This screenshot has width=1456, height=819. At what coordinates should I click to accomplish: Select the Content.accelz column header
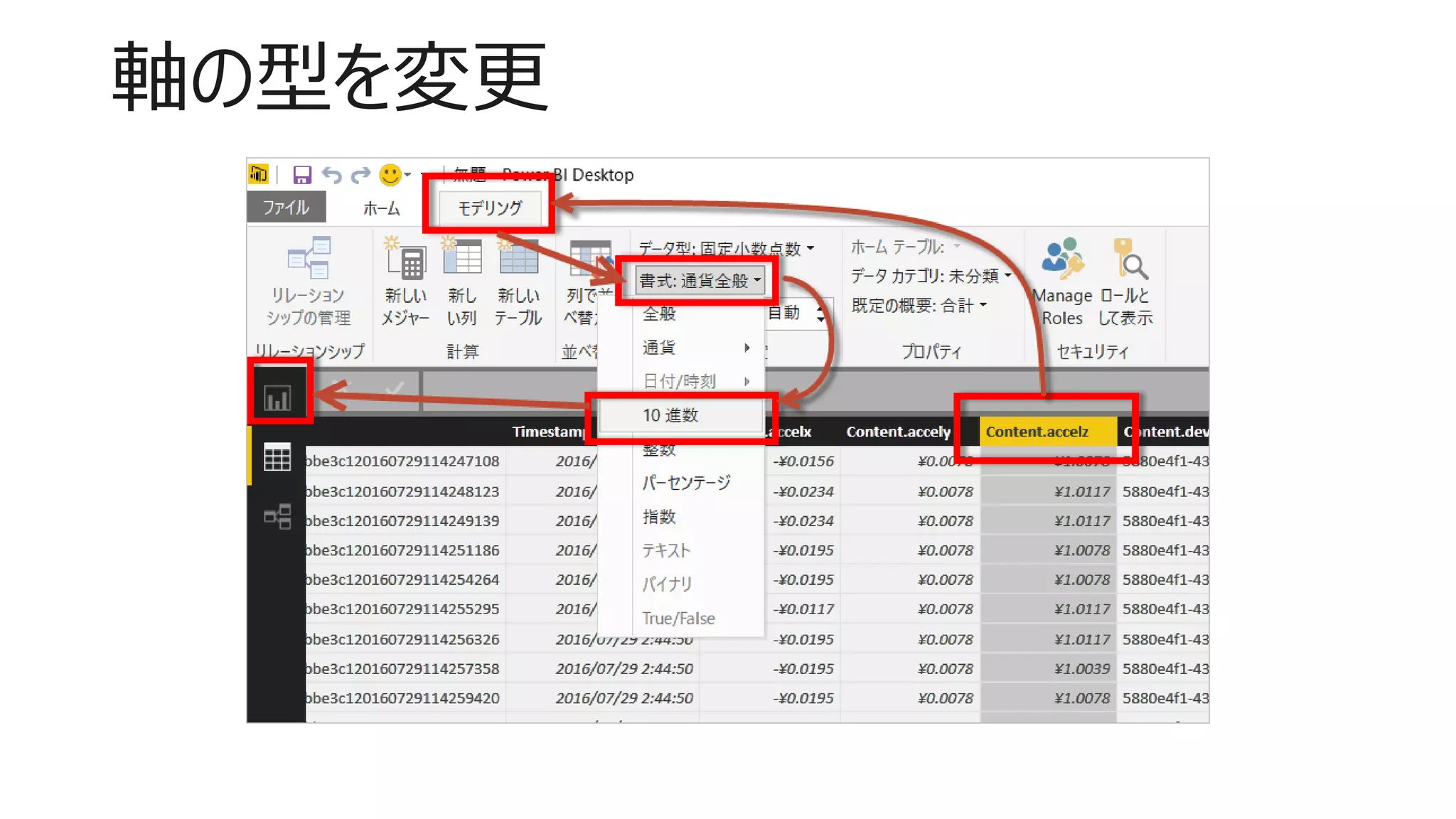(1048, 432)
